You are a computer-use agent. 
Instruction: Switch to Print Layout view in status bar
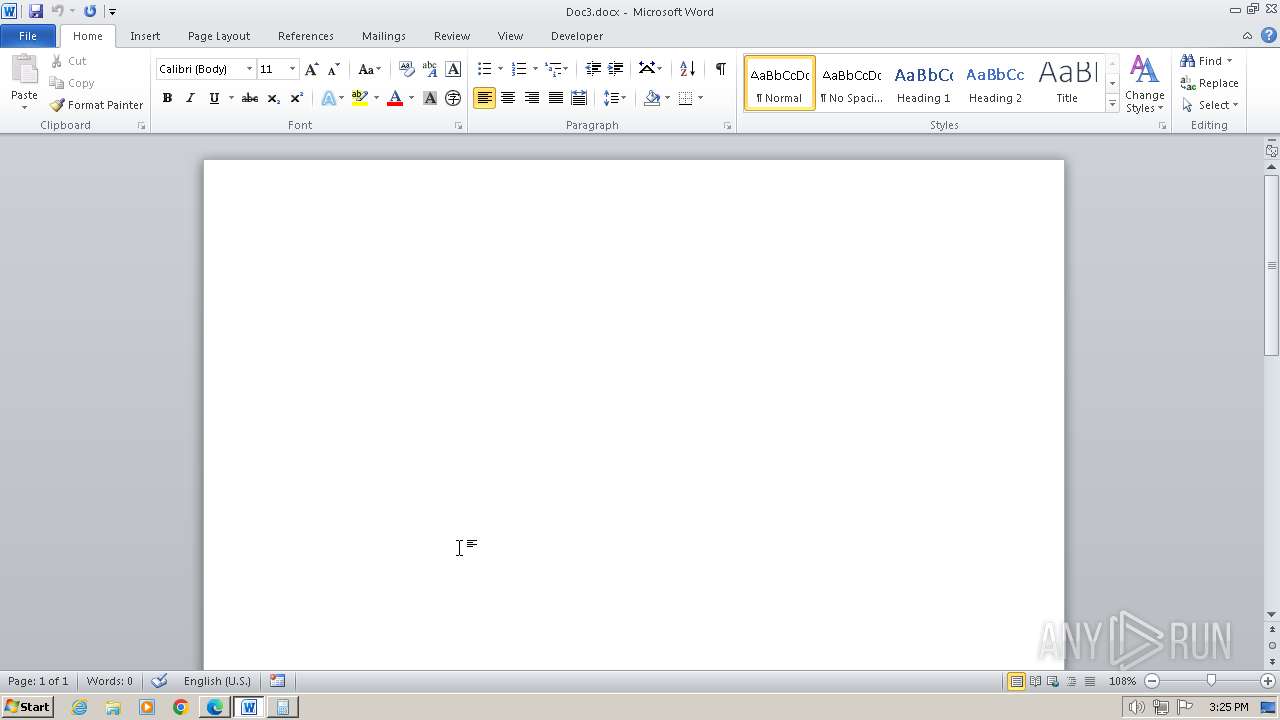pos(1016,681)
